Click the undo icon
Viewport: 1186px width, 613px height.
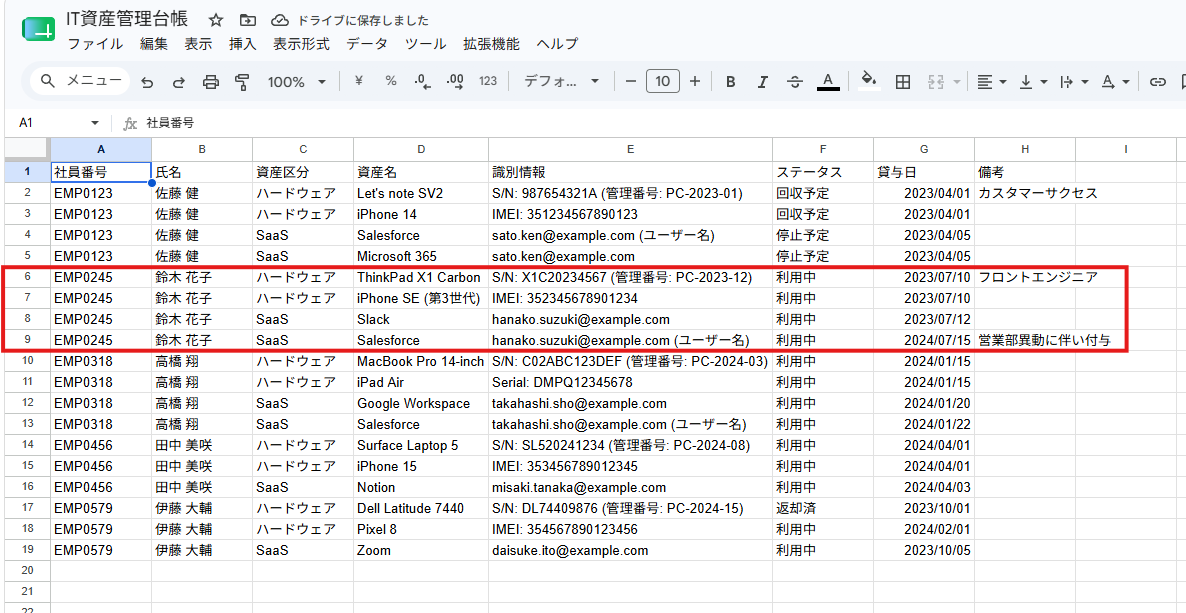(147, 82)
